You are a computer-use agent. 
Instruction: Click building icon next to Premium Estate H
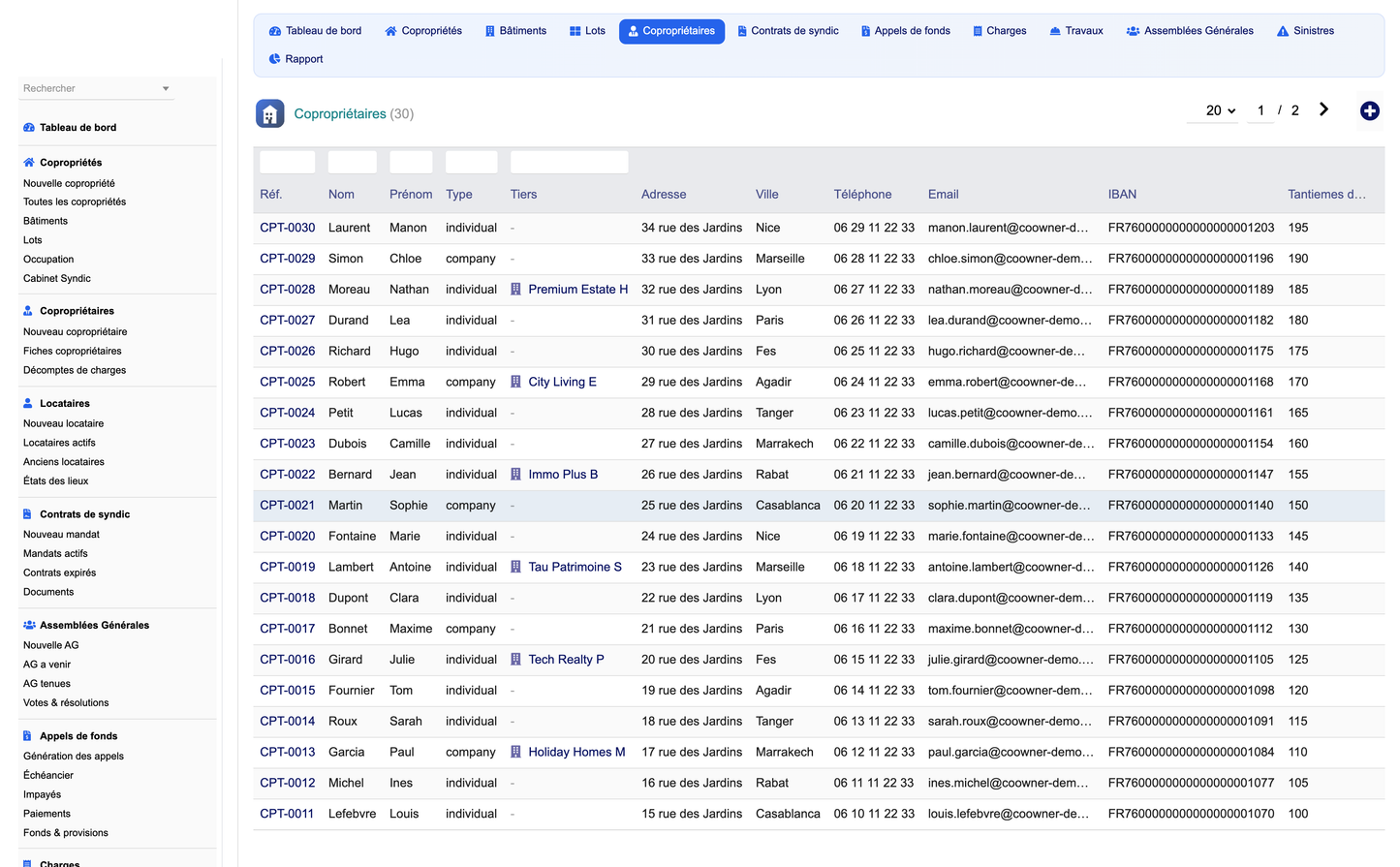click(x=516, y=290)
